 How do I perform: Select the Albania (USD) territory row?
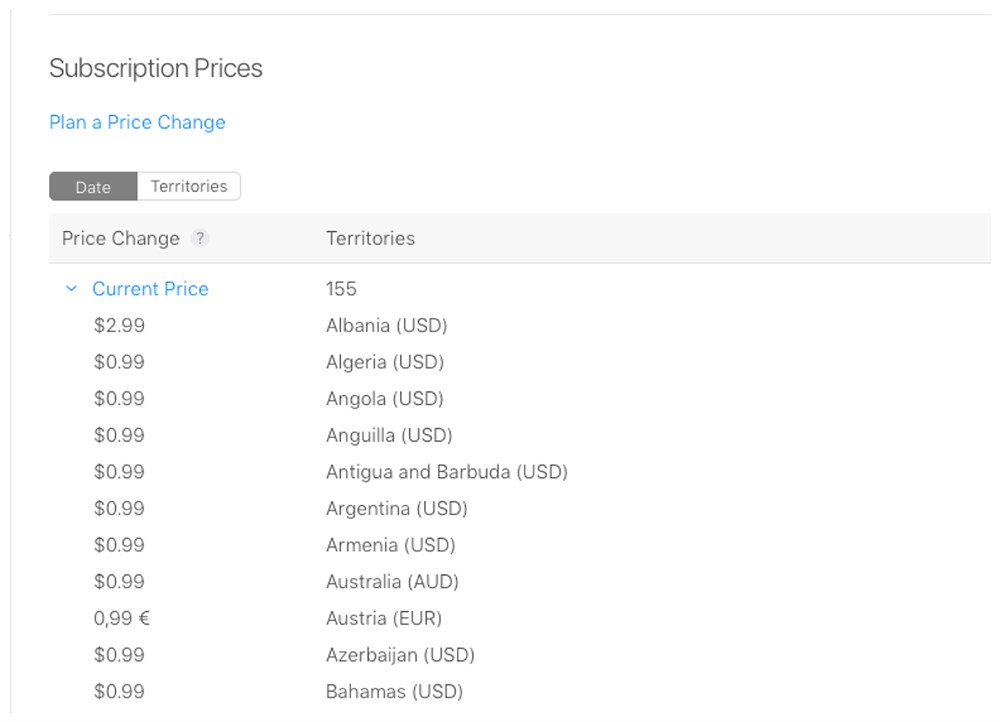386,326
